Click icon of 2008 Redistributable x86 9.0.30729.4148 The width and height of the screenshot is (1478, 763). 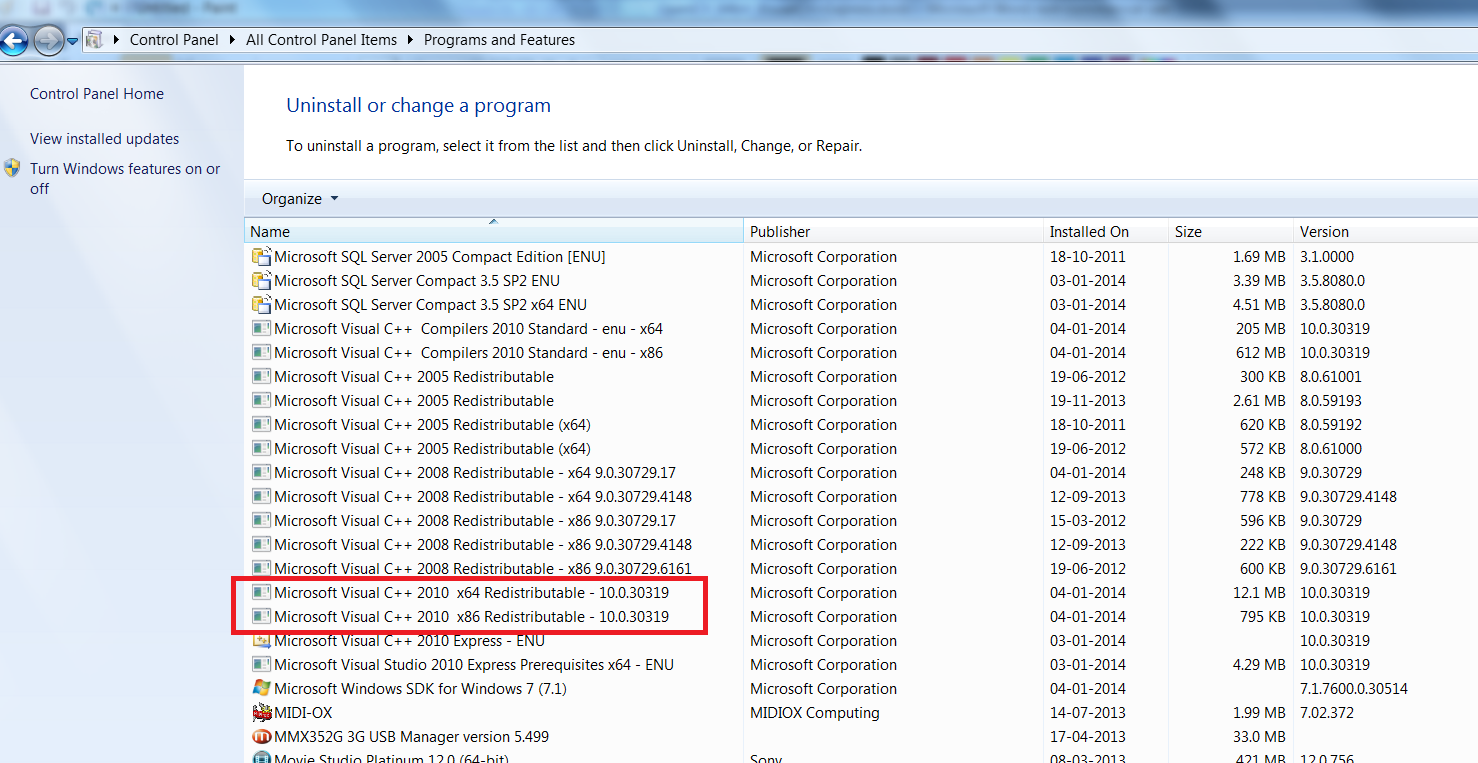click(x=261, y=545)
